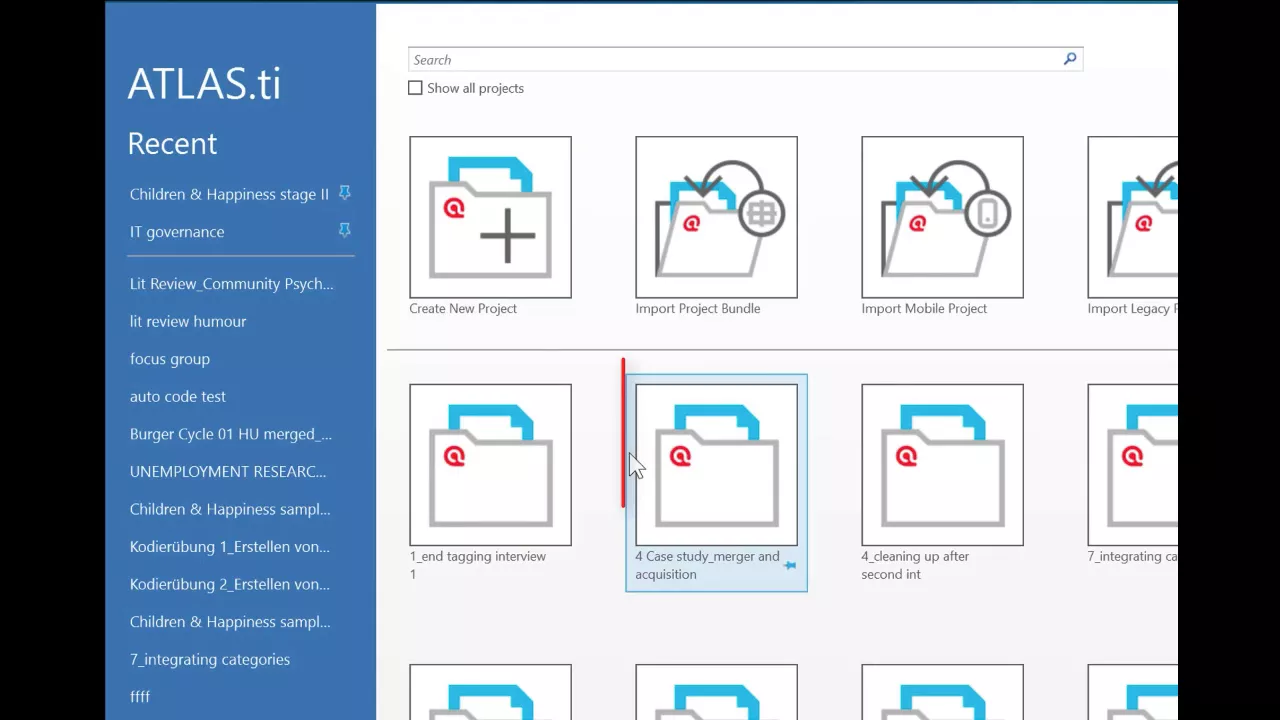Open recent project 'auto code test'
Image resolution: width=1280 pixels, height=720 pixels.
(178, 397)
